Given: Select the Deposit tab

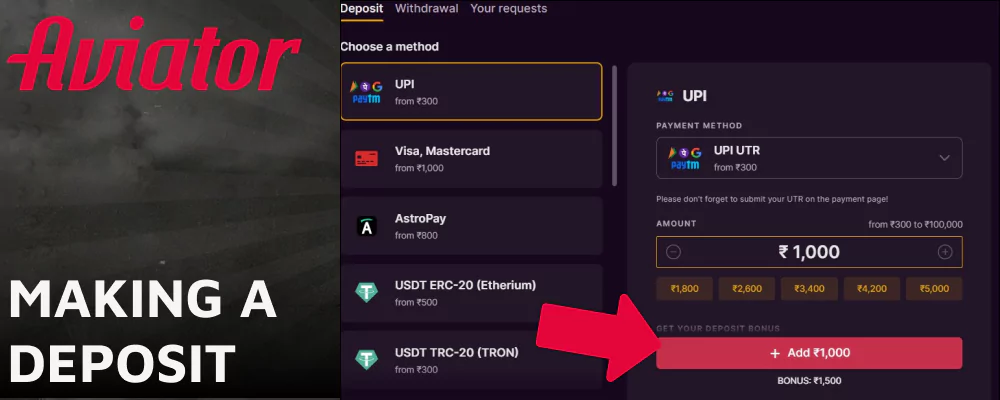Looking at the screenshot, I should coord(362,9).
